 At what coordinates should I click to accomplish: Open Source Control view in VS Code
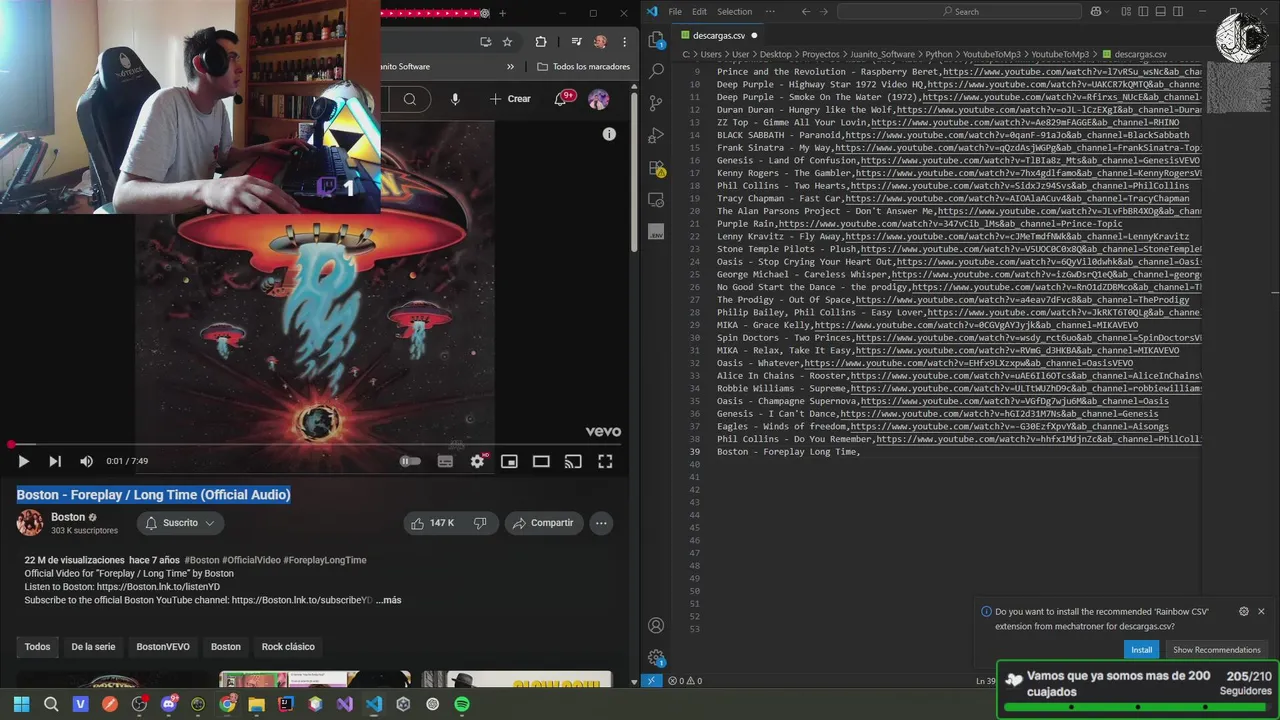coord(656,103)
